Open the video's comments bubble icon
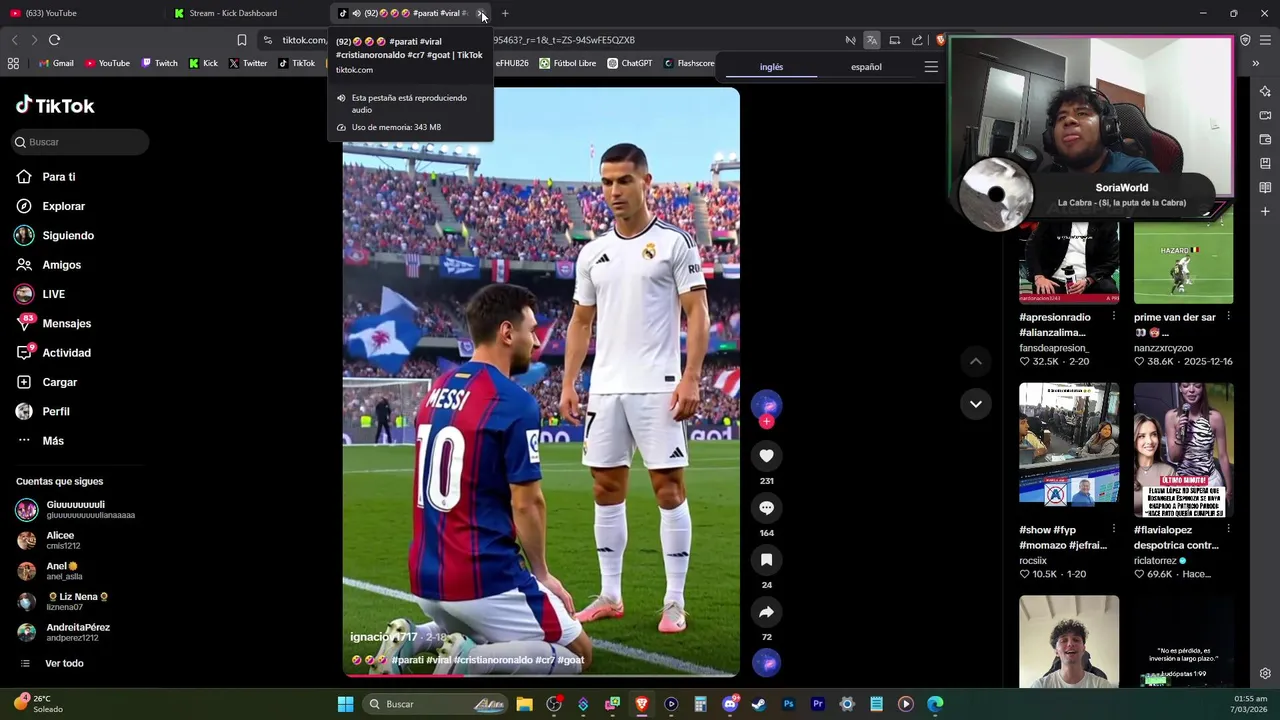 (766, 508)
